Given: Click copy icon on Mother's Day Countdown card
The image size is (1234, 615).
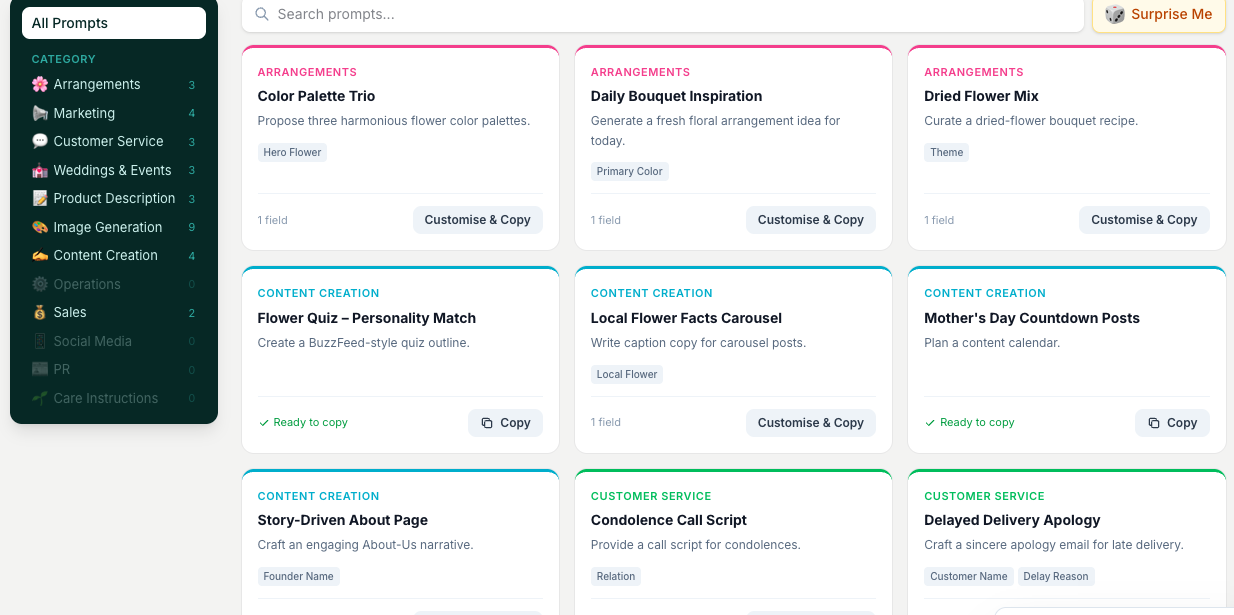Looking at the screenshot, I should click(x=1154, y=423).
